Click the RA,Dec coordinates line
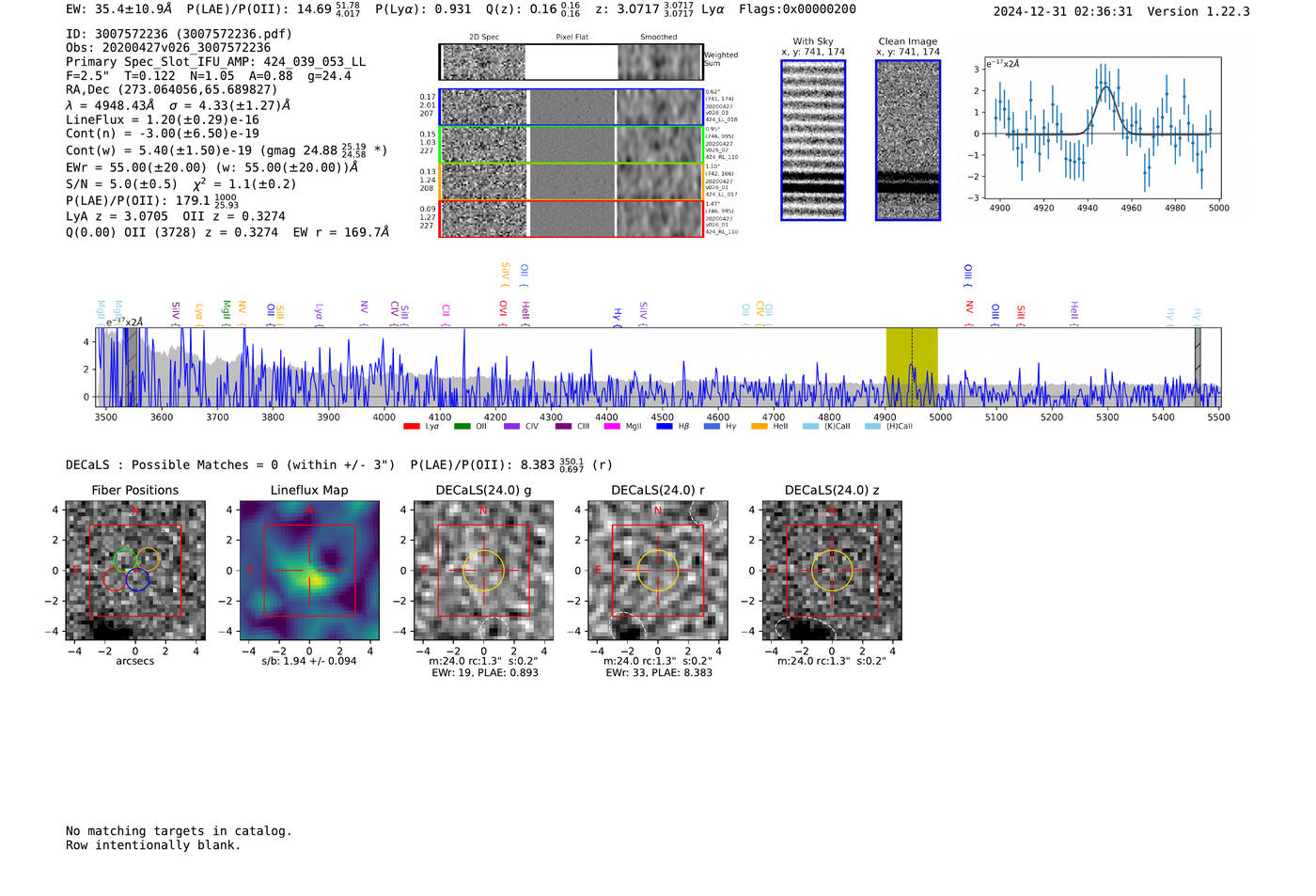This screenshot has width=1316, height=896. click(172, 89)
